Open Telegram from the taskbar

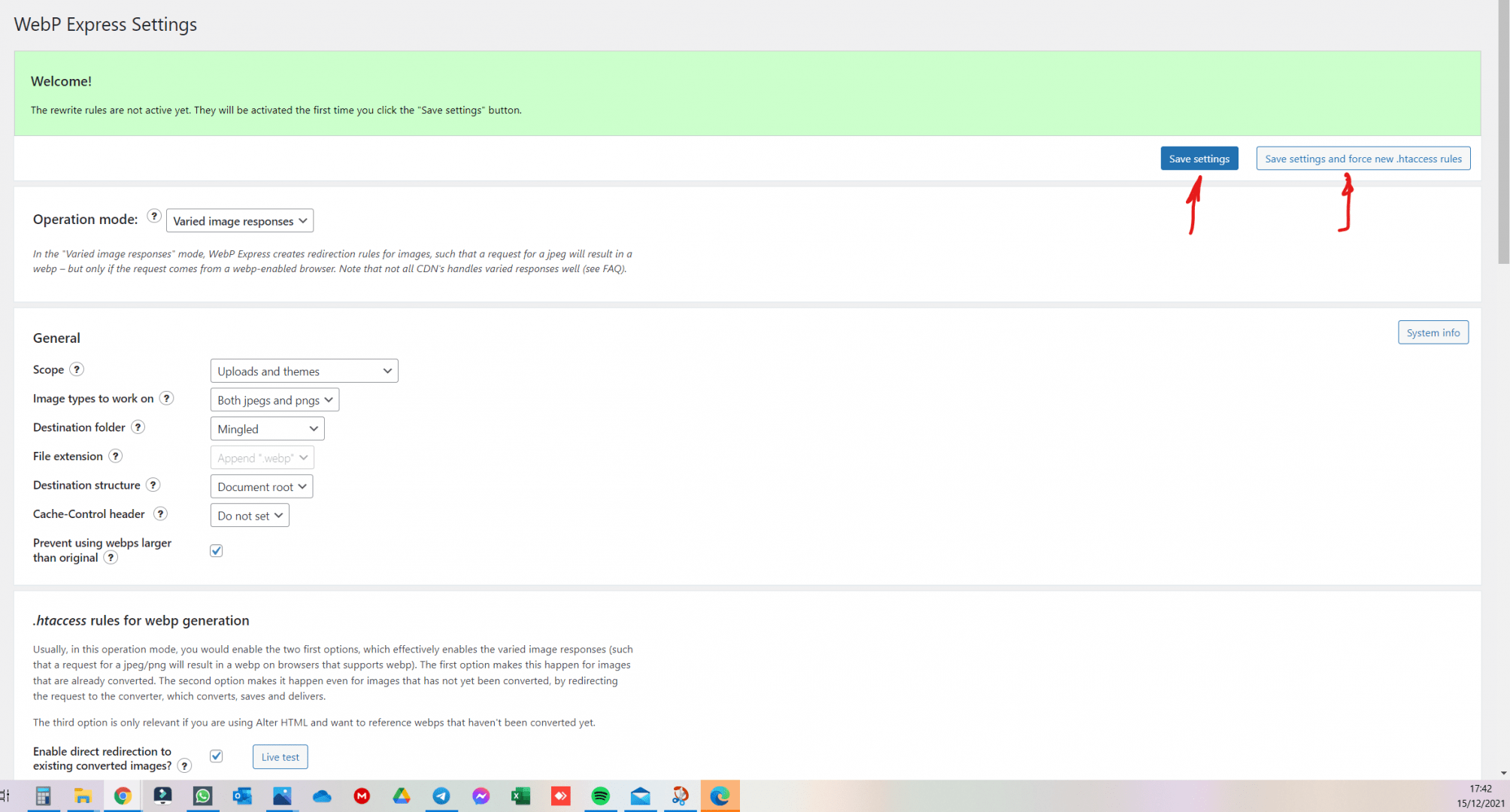pos(441,795)
